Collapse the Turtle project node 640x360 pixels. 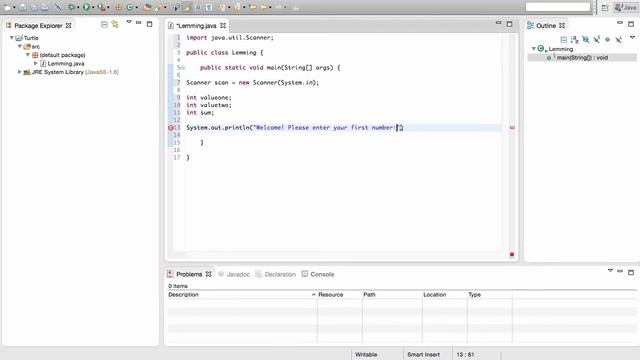(12, 38)
